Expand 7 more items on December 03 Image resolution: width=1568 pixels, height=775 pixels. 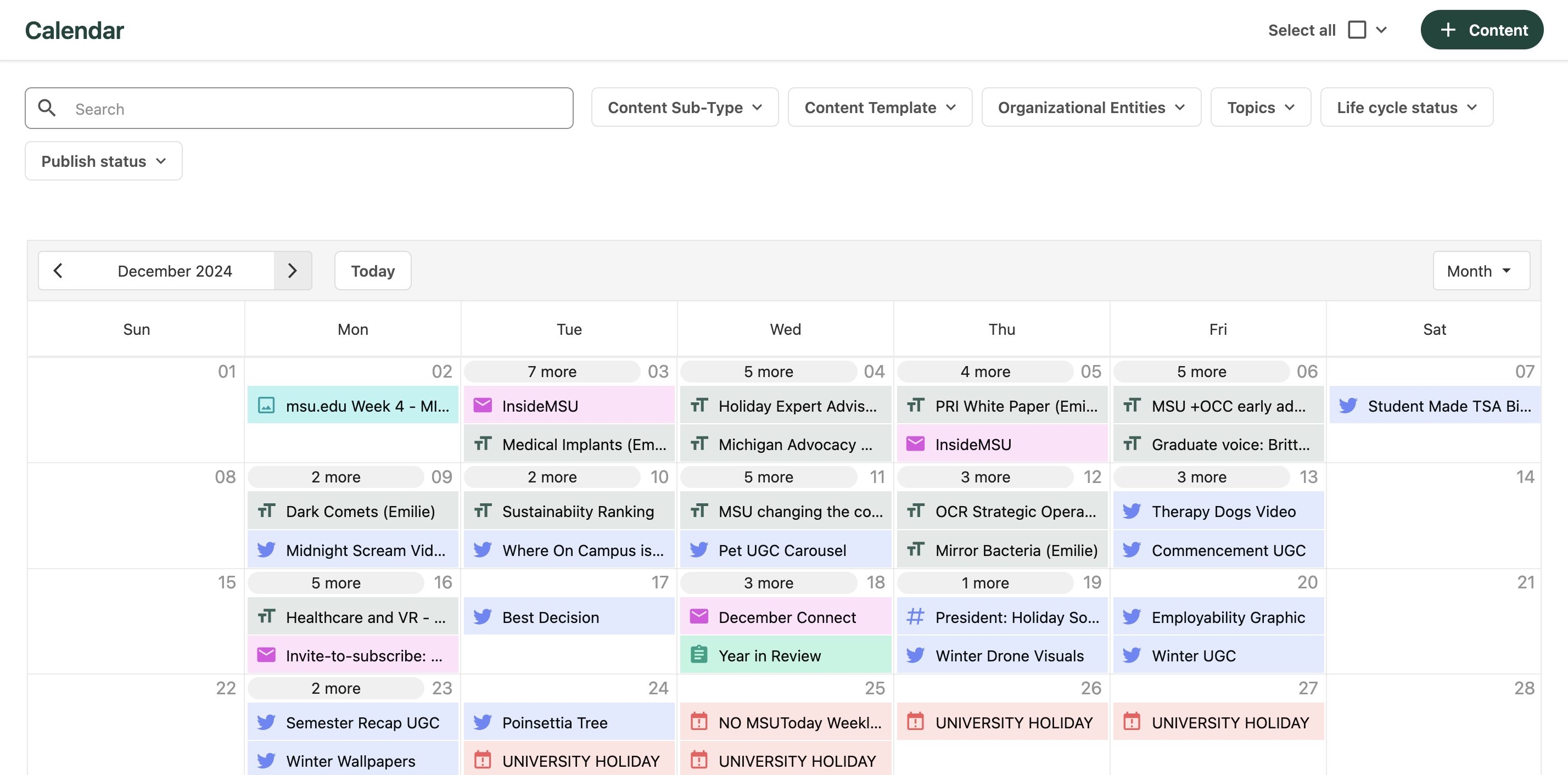coord(551,372)
